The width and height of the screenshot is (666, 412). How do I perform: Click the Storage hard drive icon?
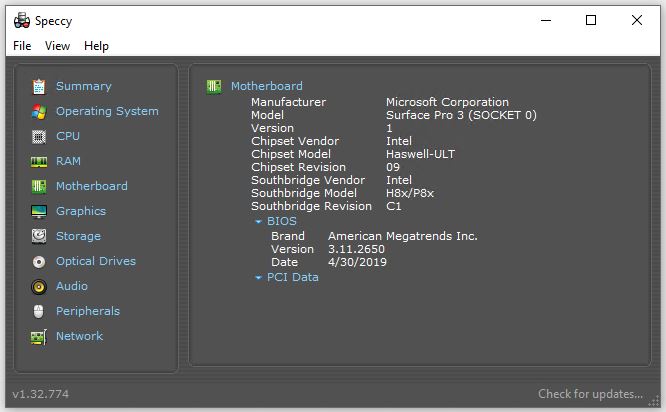39,236
